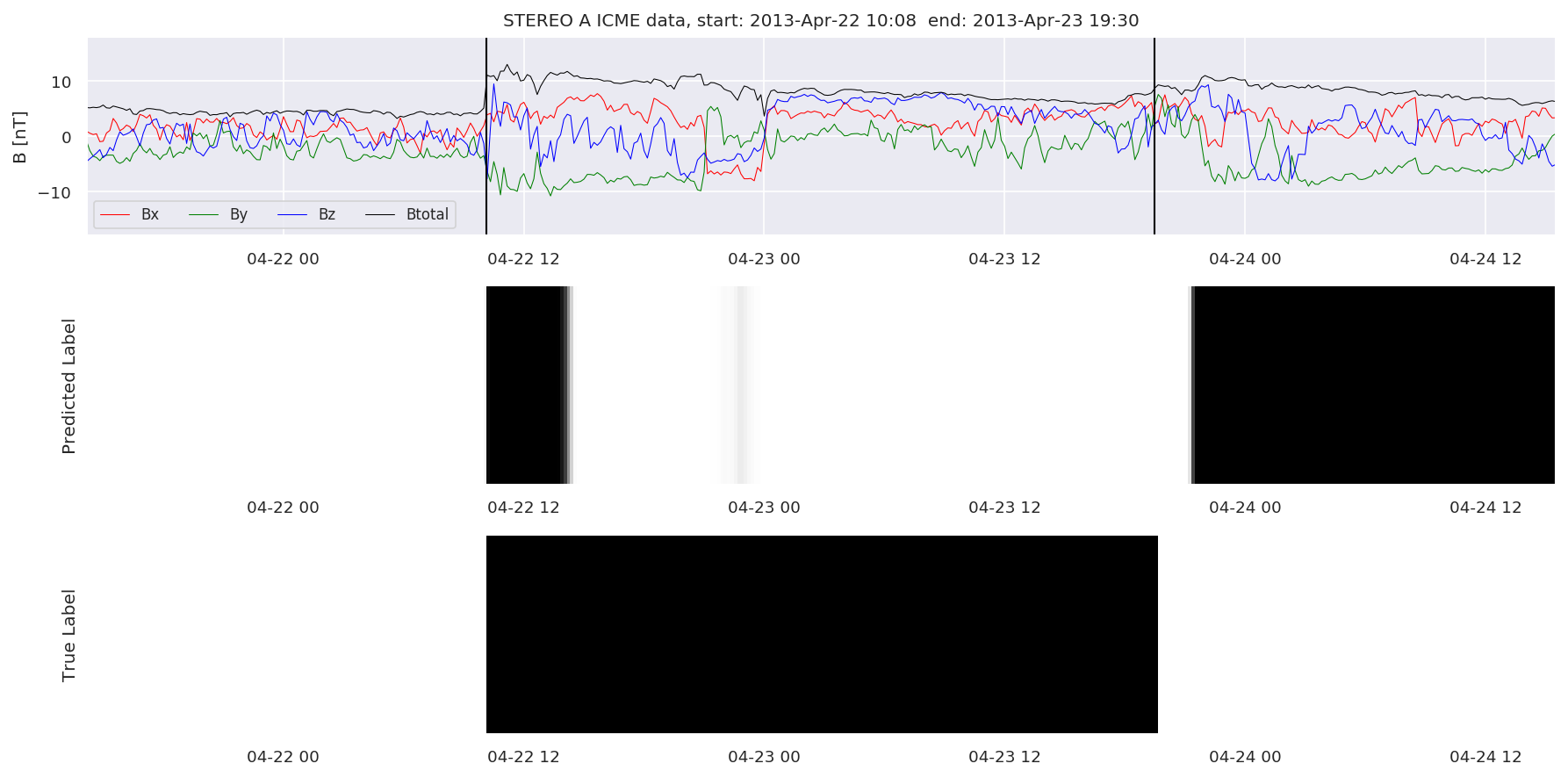Screen dimensions: 1568x778
Task: Click the −10 tick on the B axis
Action: click(x=54, y=192)
